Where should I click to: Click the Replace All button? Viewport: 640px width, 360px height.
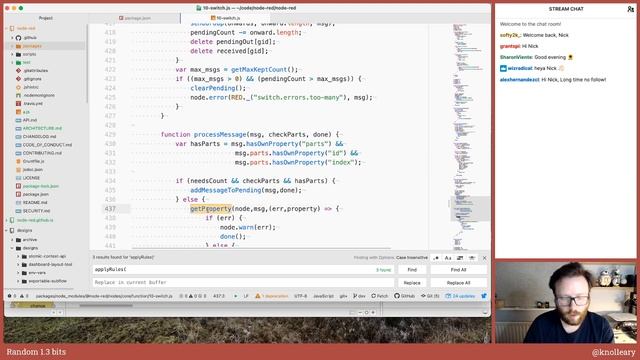click(458, 282)
